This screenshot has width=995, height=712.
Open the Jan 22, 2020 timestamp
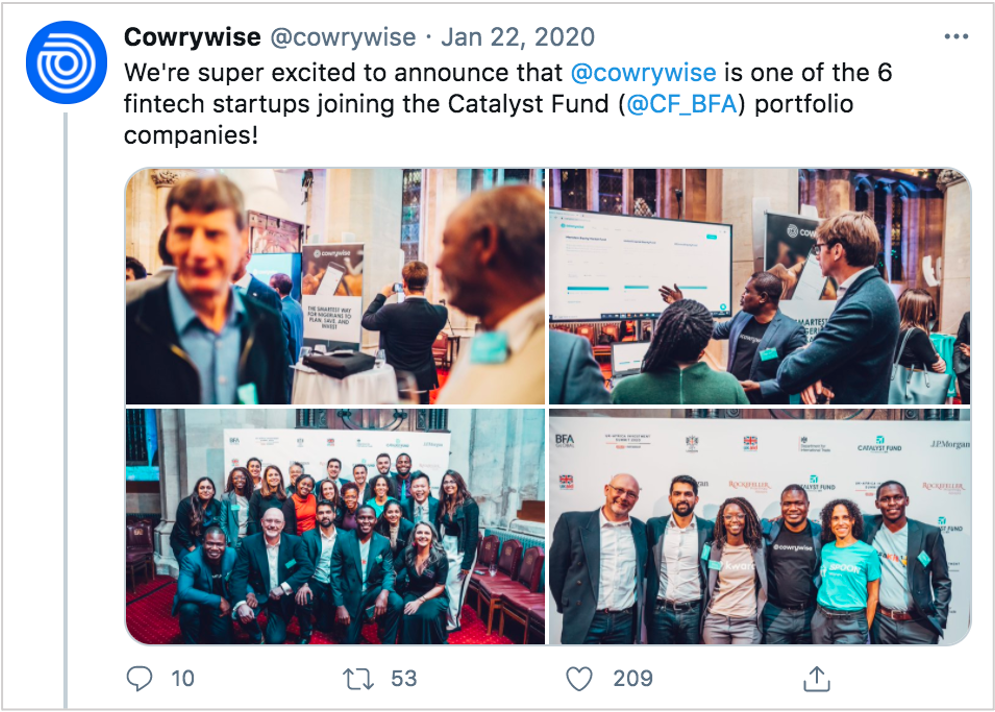coord(518,37)
